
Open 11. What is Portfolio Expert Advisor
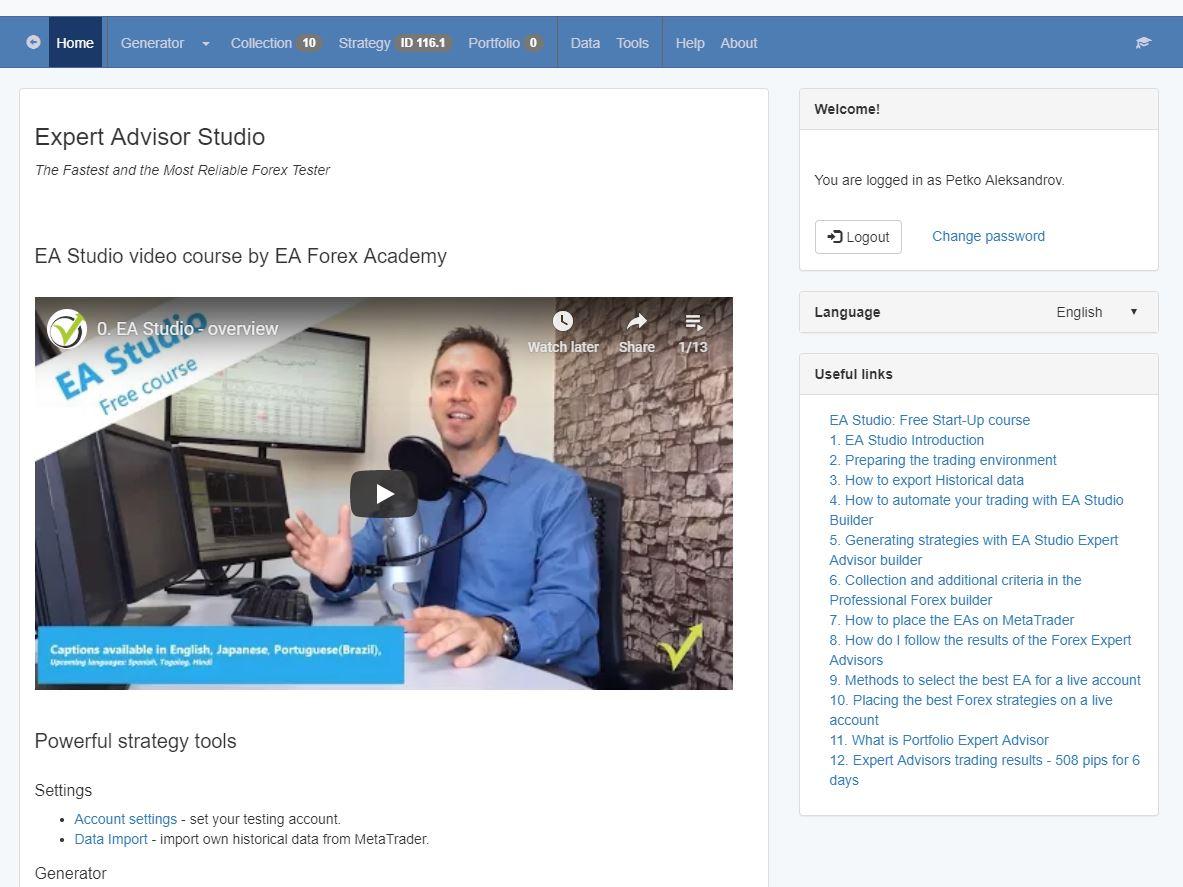point(939,740)
